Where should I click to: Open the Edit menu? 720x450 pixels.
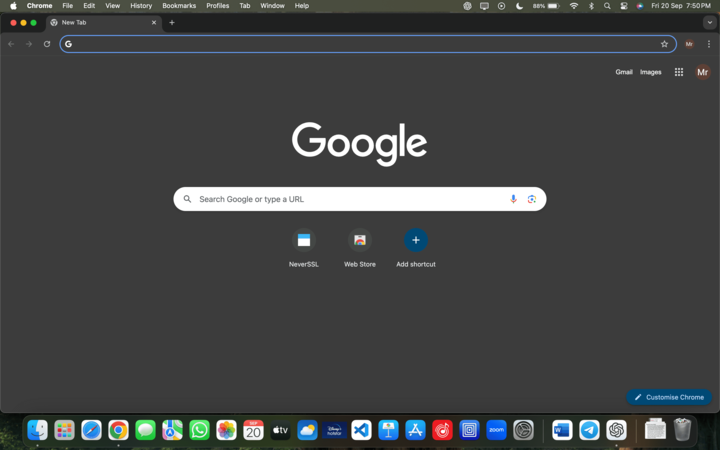[89, 6]
